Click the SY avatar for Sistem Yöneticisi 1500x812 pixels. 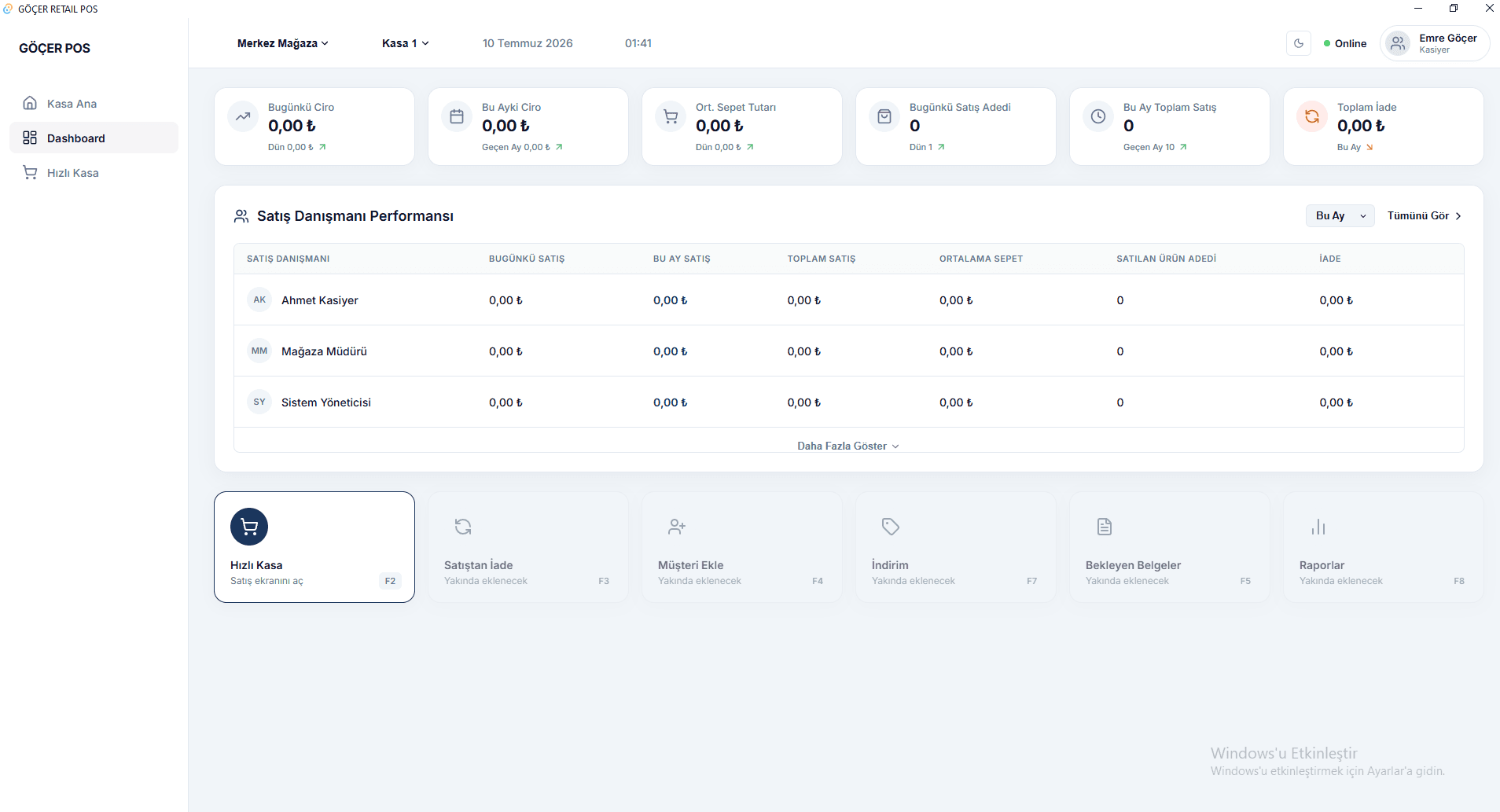259,402
